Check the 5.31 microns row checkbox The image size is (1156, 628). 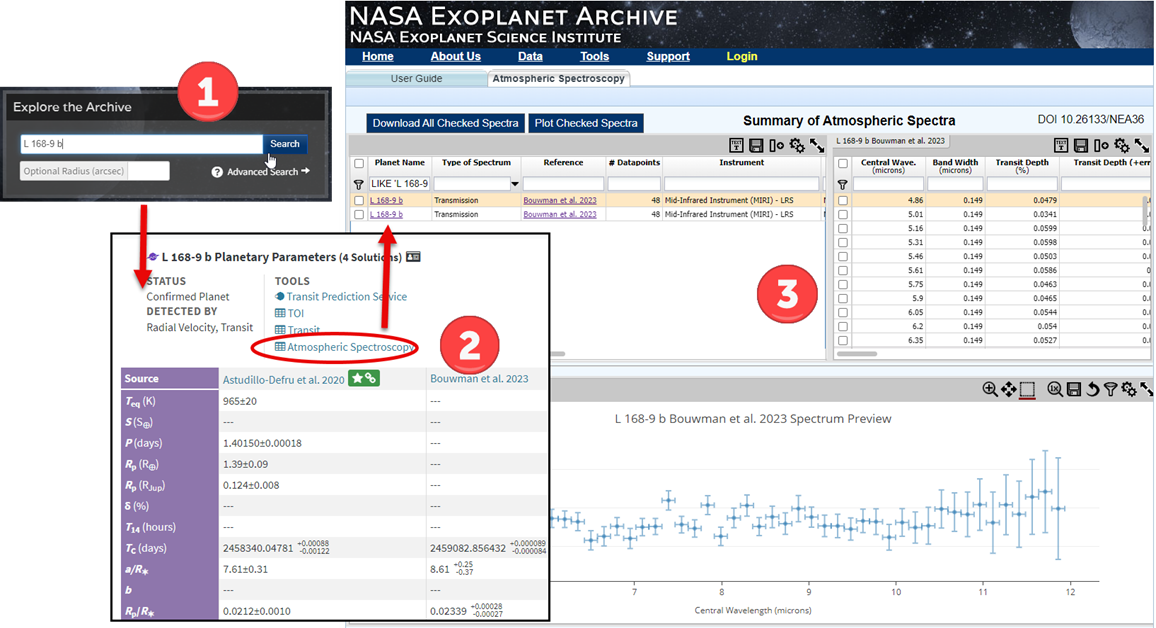[843, 243]
